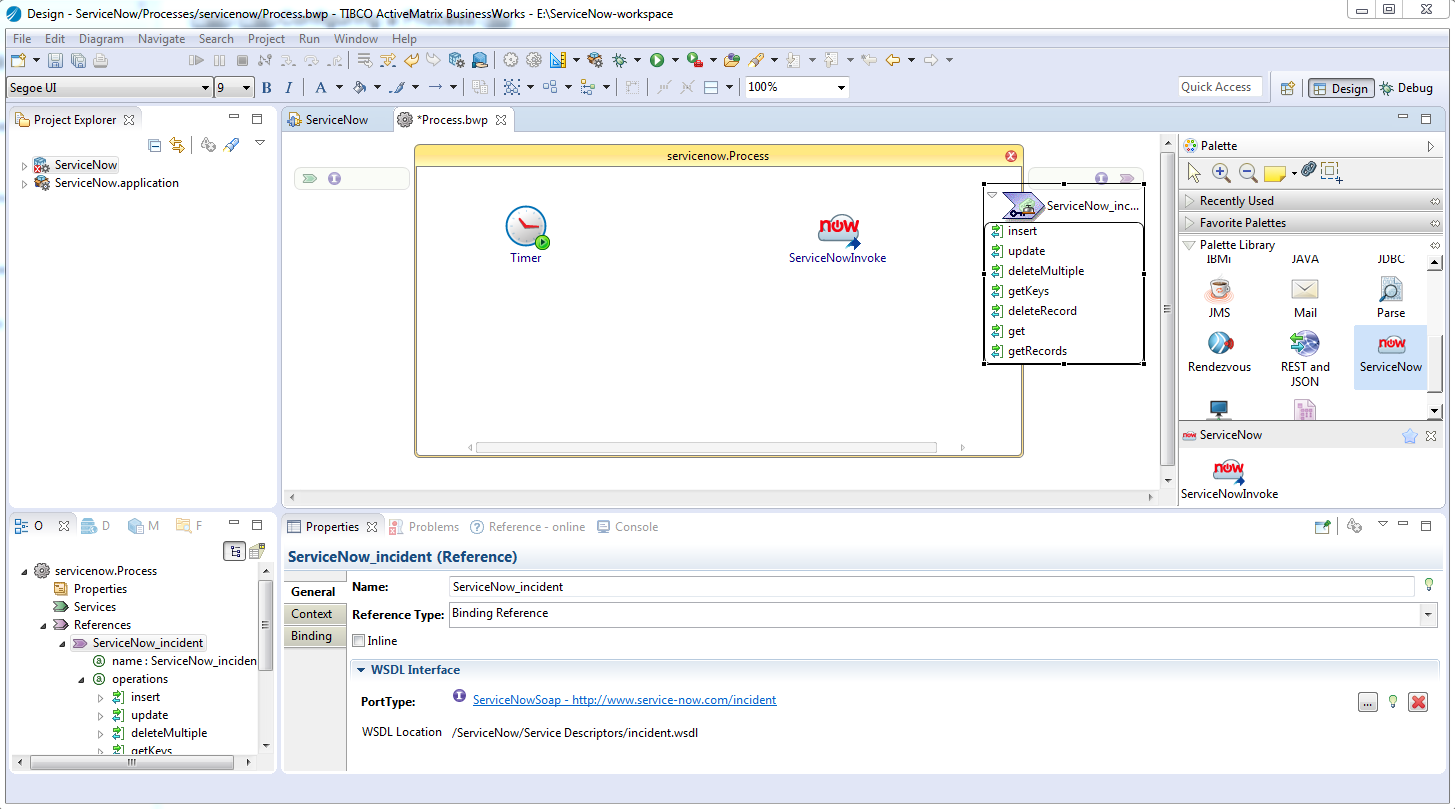The width and height of the screenshot is (1455, 809).
Task: Open the Open Perspective toolbar button
Action: 1288,88
